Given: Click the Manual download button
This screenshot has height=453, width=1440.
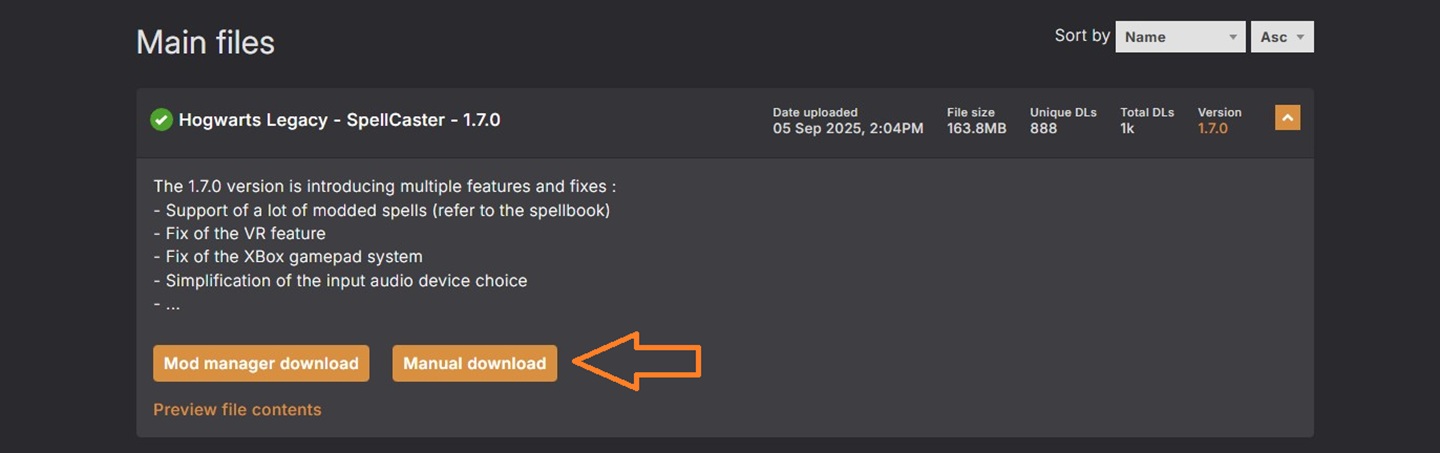Looking at the screenshot, I should coord(474,363).
